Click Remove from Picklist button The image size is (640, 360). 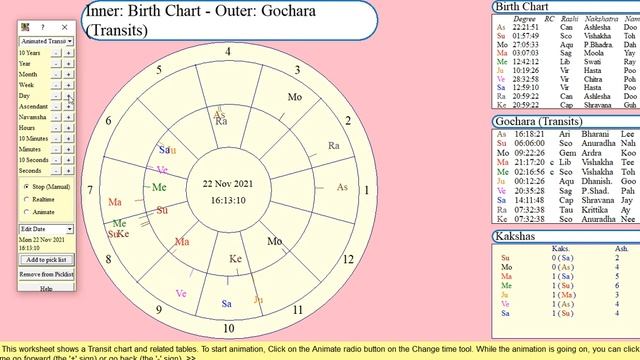(46, 274)
